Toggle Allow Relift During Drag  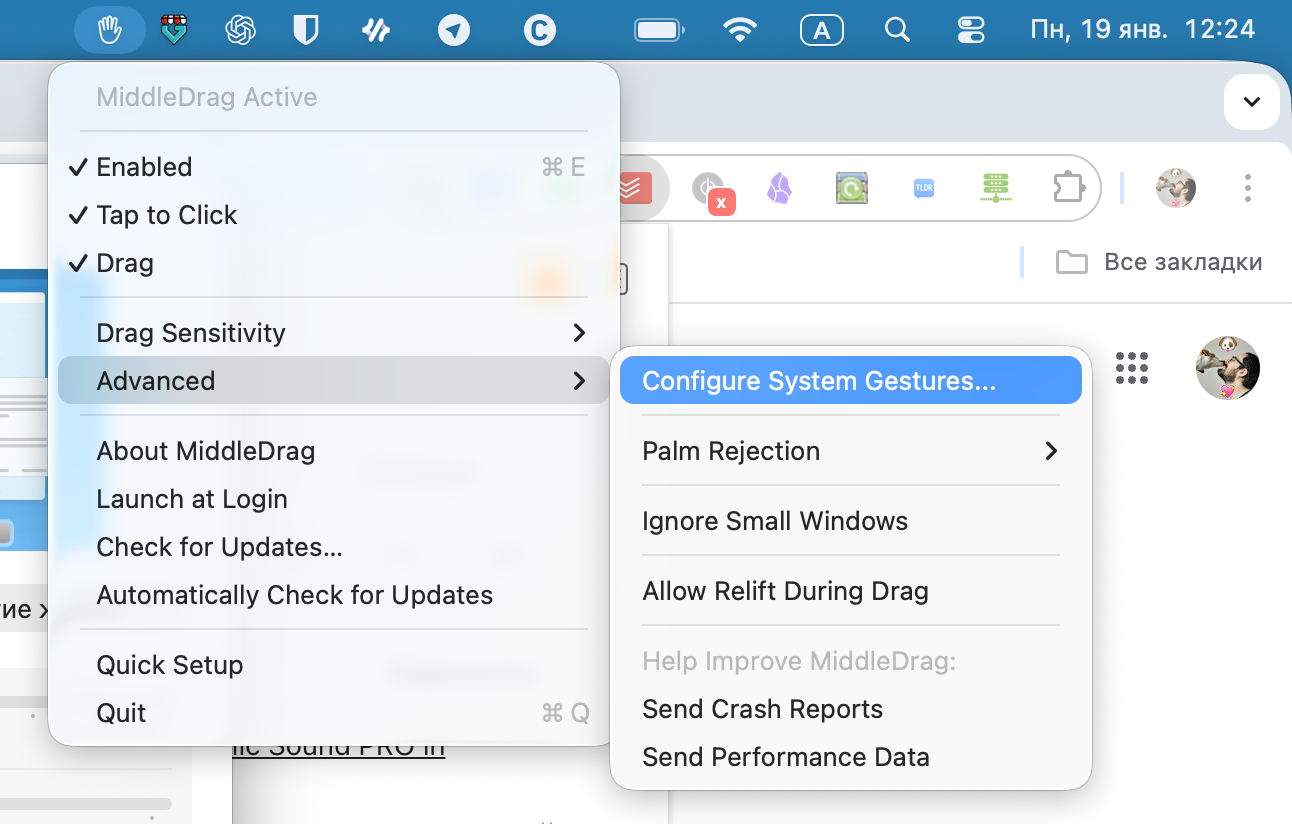point(851,591)
